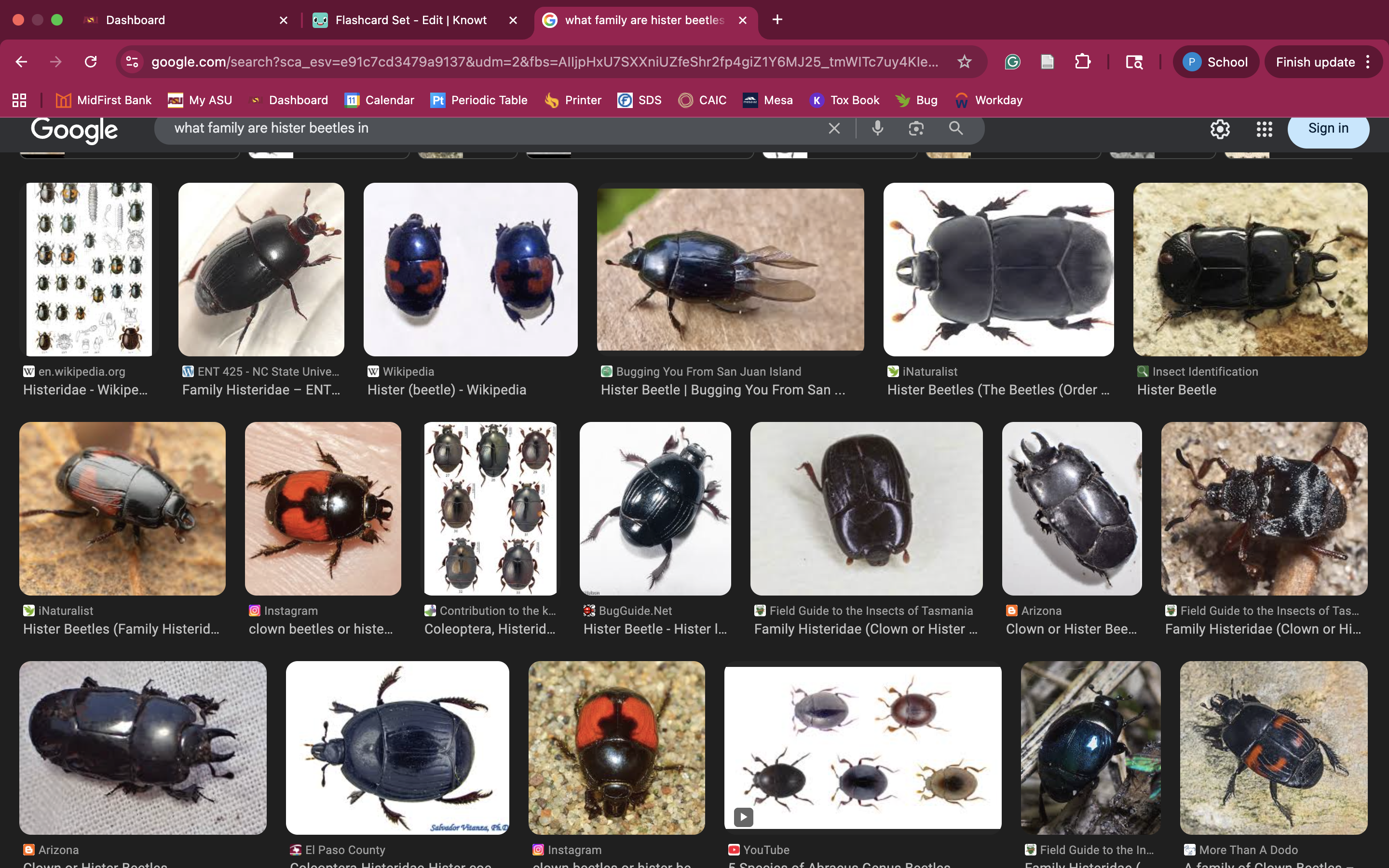Reload the current page

91,61
